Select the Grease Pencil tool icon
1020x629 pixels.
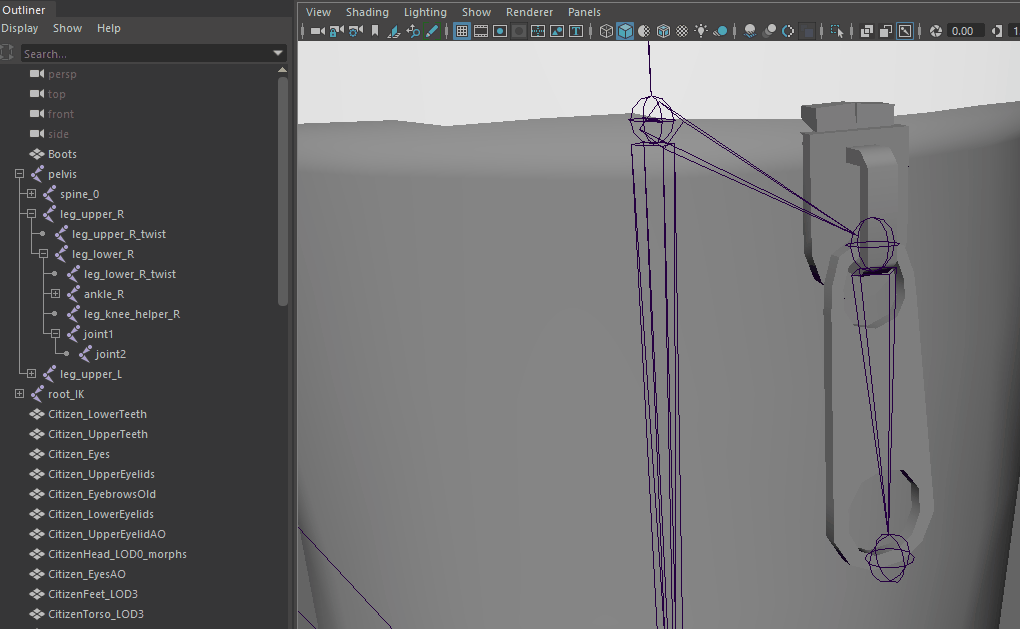(x=432, y=31)
